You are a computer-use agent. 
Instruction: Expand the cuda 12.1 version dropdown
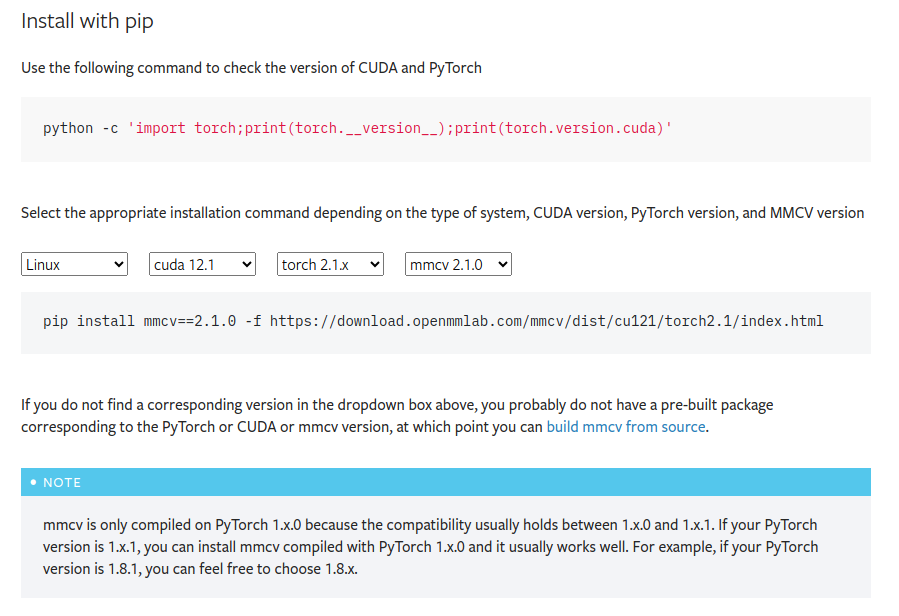click(x=202, y=265)
